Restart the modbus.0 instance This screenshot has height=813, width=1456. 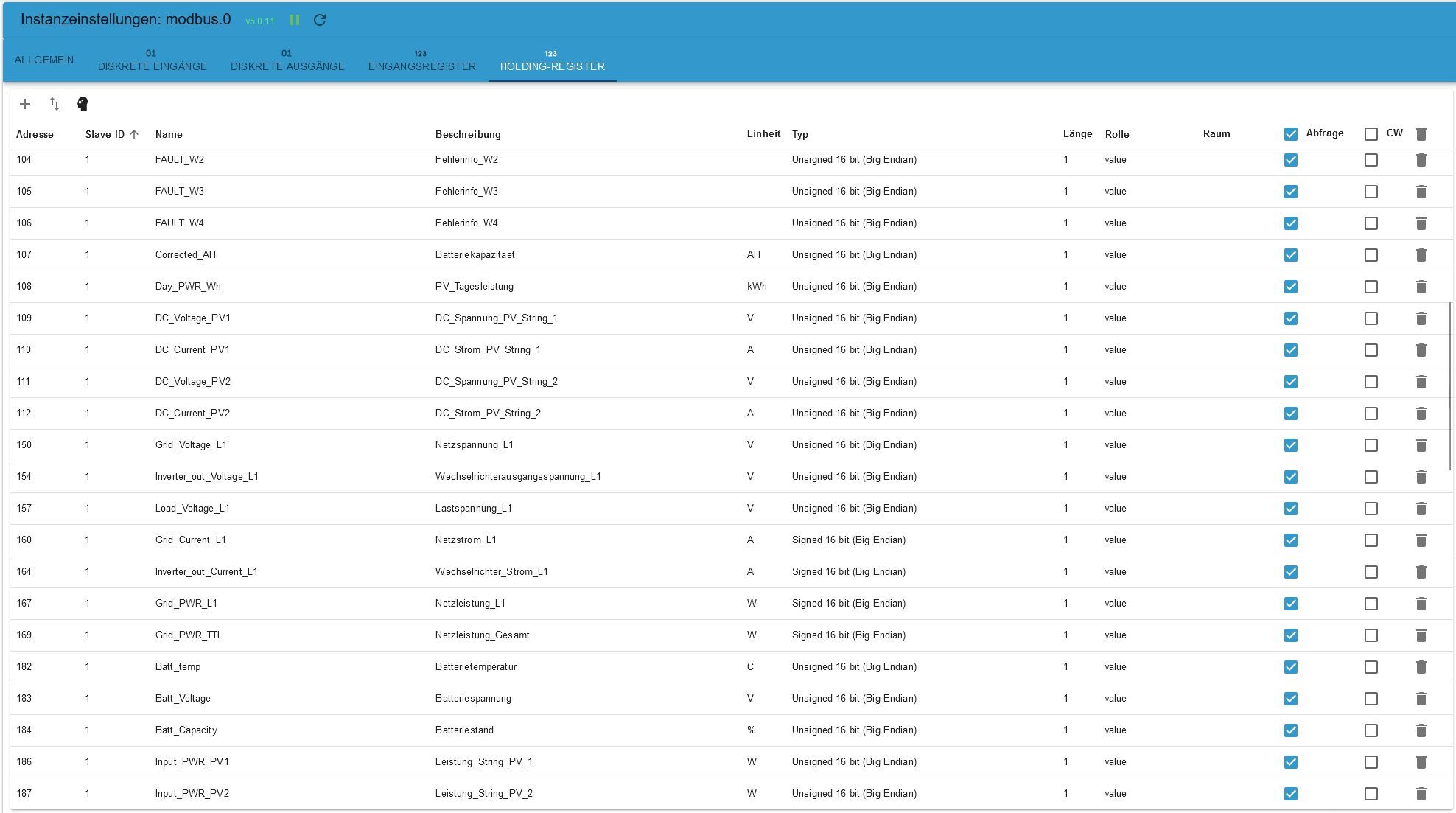(x=320, y=20)
